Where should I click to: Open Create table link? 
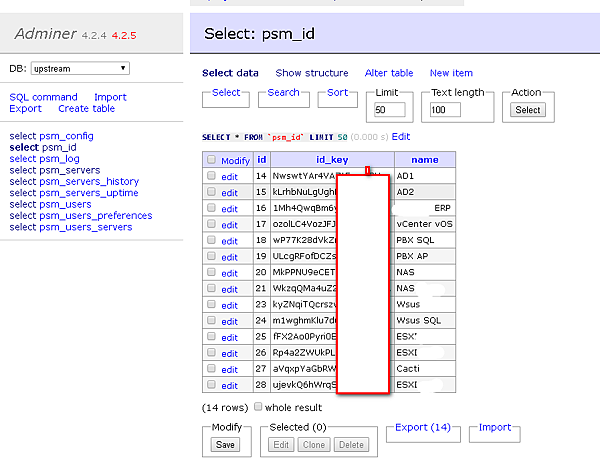86,109
